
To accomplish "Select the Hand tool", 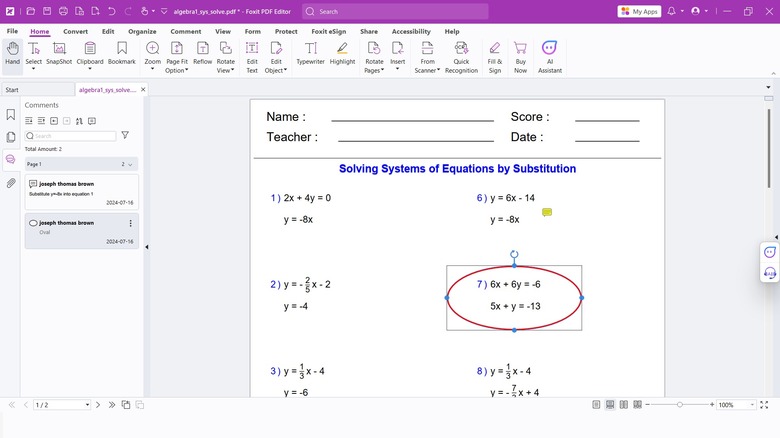I will (x=12, y=53).
